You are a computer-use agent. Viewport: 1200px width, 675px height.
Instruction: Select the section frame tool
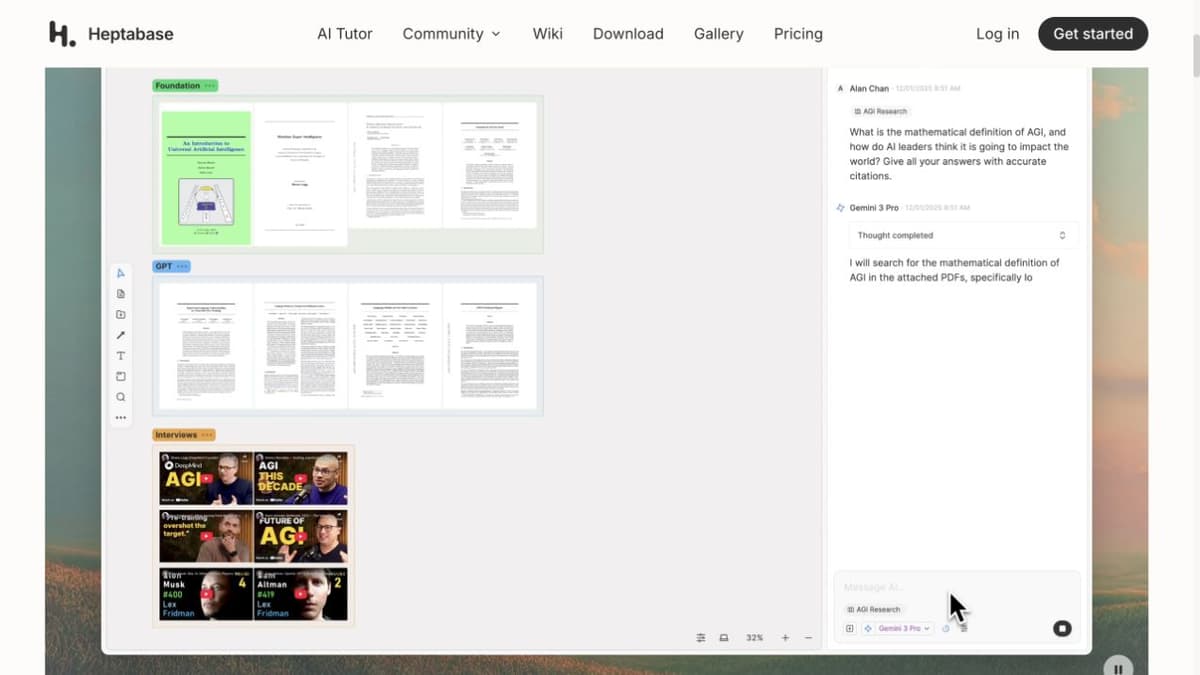tap(121, 376)
